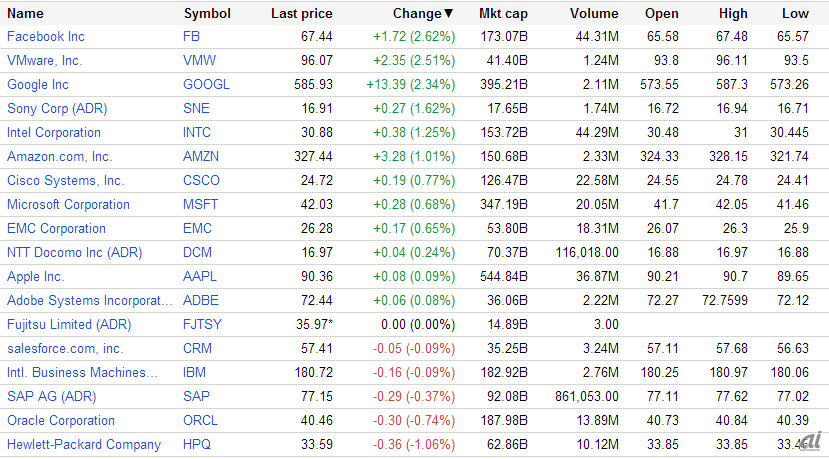Image resolution: width=829 pixels, height=459 pixels.
Task: Open Cisco Systems, Inc. link
Action: (x=66, y=180)
